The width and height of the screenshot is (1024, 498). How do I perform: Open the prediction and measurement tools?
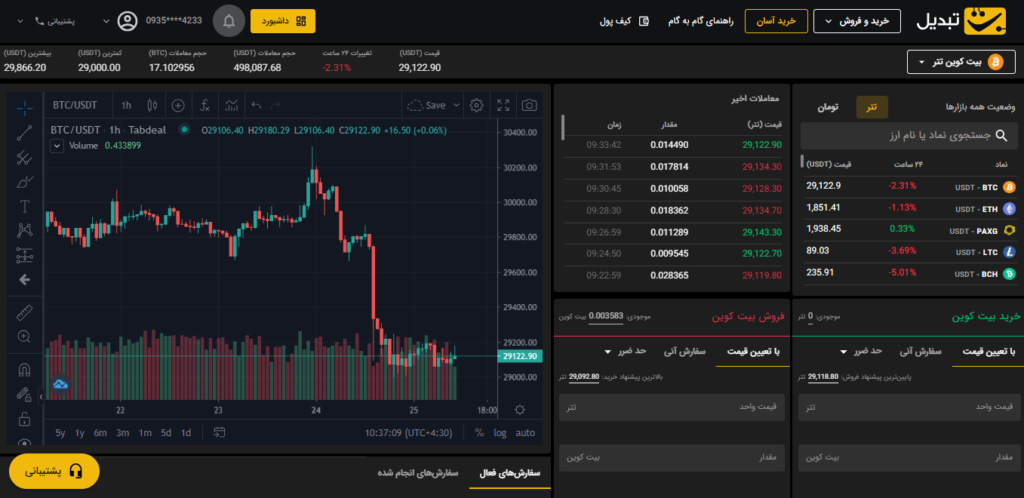(x=25, y=255)
